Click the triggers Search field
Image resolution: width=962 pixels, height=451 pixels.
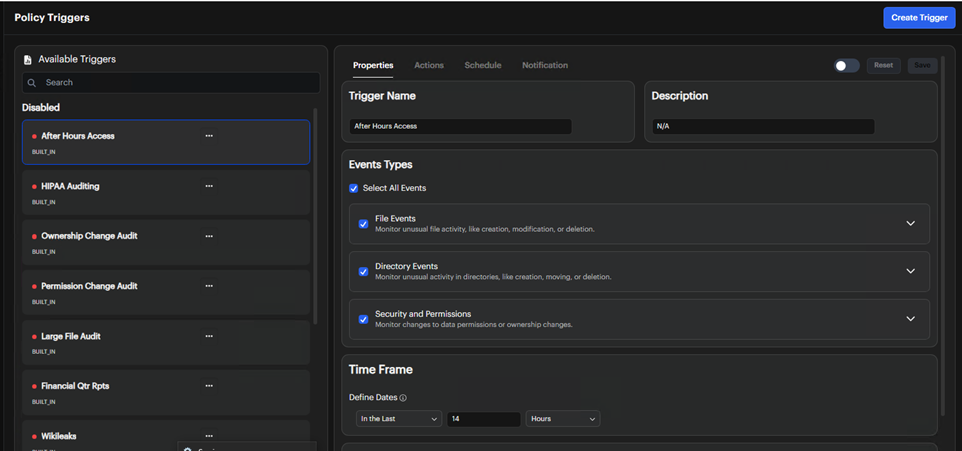coord(171,82)
